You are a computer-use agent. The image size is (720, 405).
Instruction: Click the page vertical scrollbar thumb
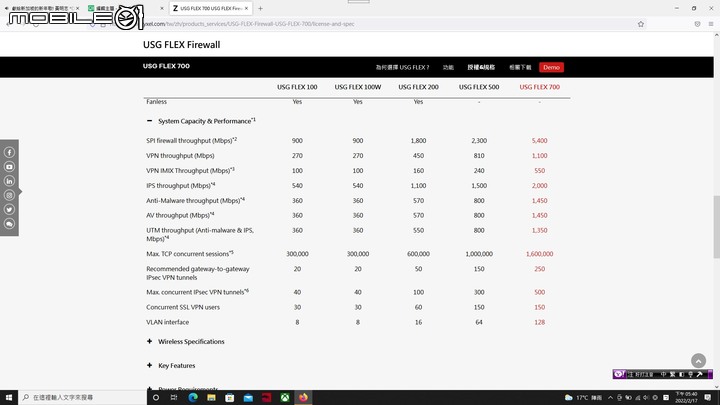coord(716,227)
